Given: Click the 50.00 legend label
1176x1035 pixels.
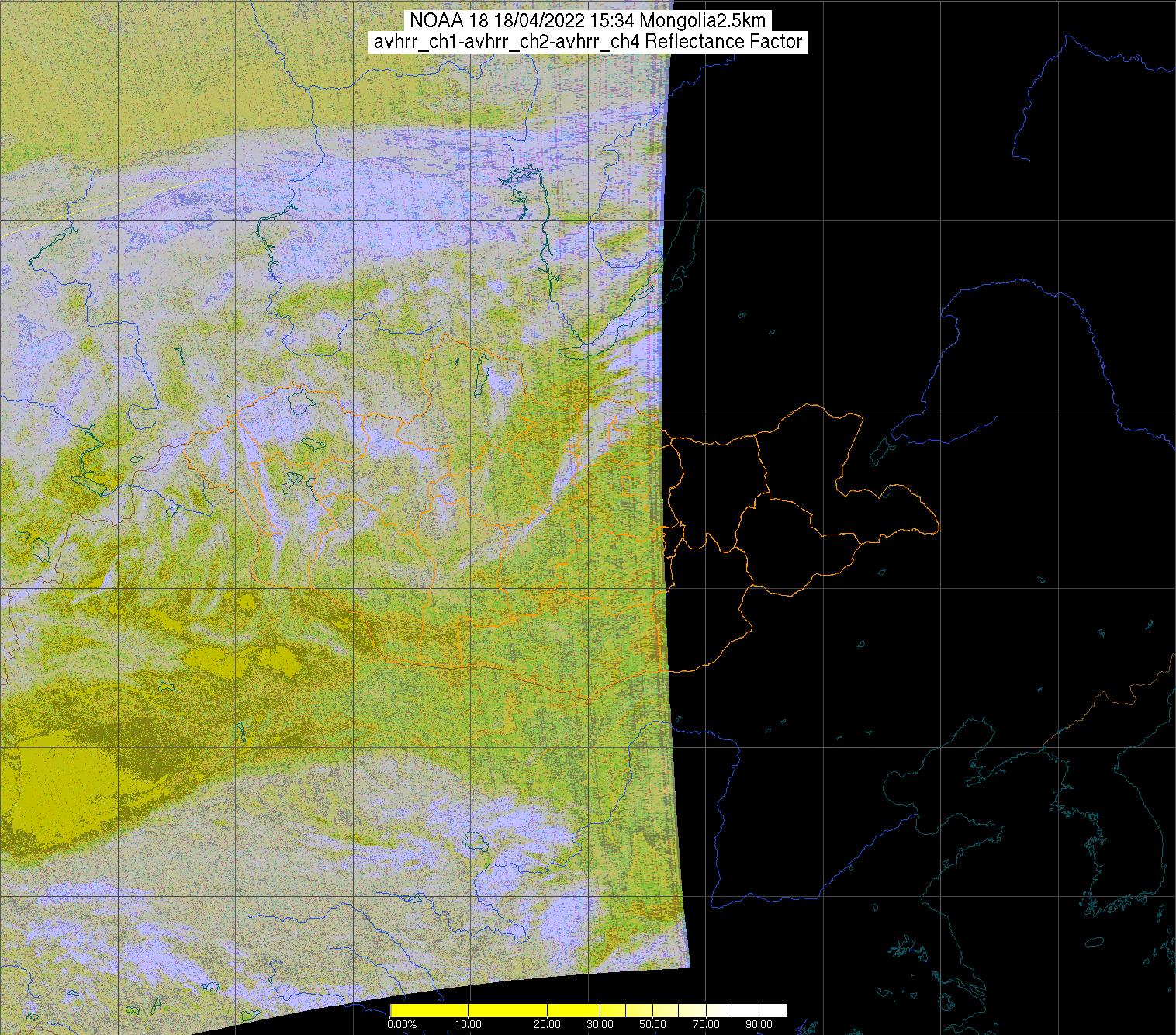Looking at the screenshot, I should pos(652,1024).
